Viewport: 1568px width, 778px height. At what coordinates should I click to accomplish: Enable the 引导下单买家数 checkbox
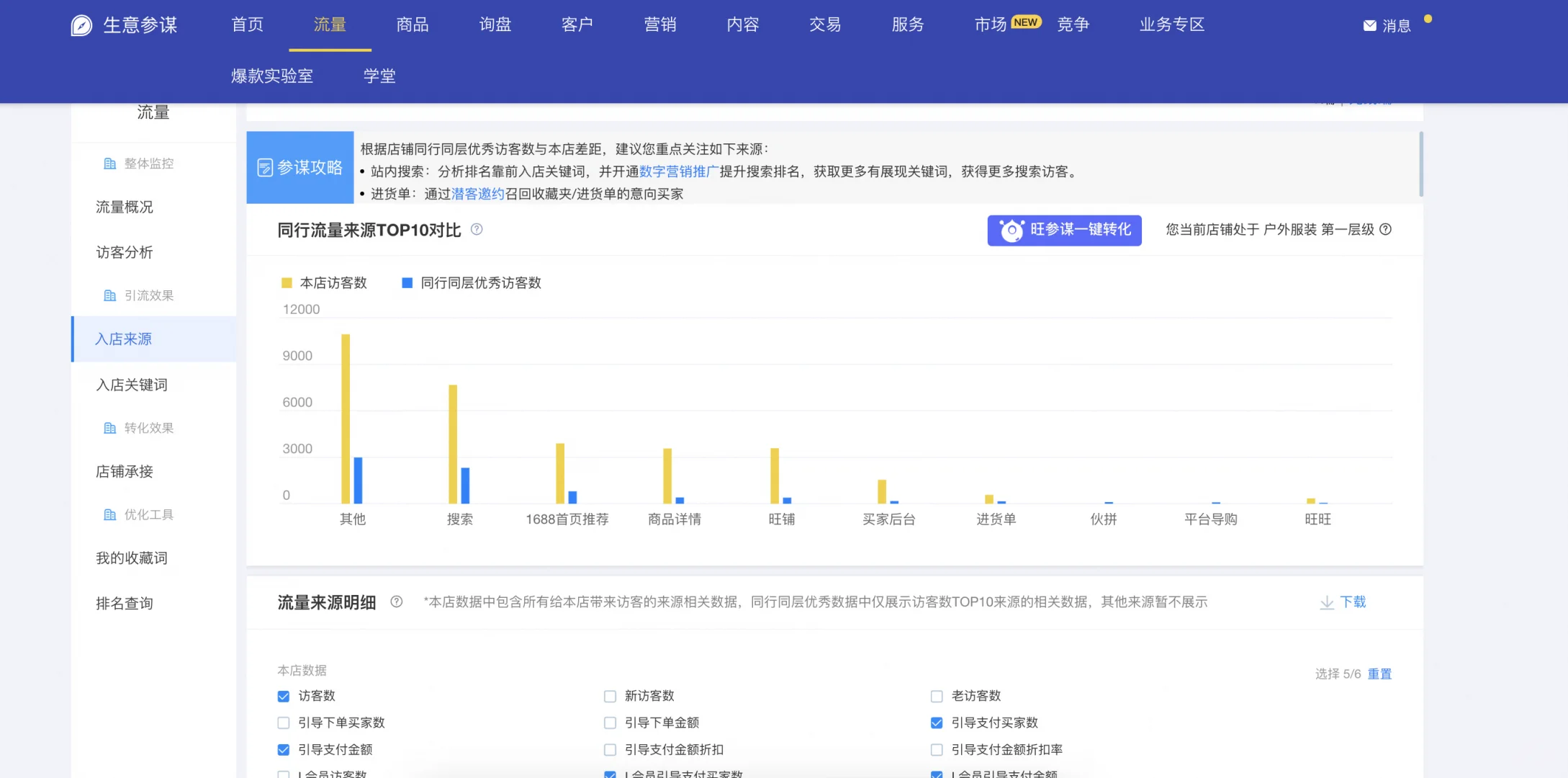(x=284, y=723)
